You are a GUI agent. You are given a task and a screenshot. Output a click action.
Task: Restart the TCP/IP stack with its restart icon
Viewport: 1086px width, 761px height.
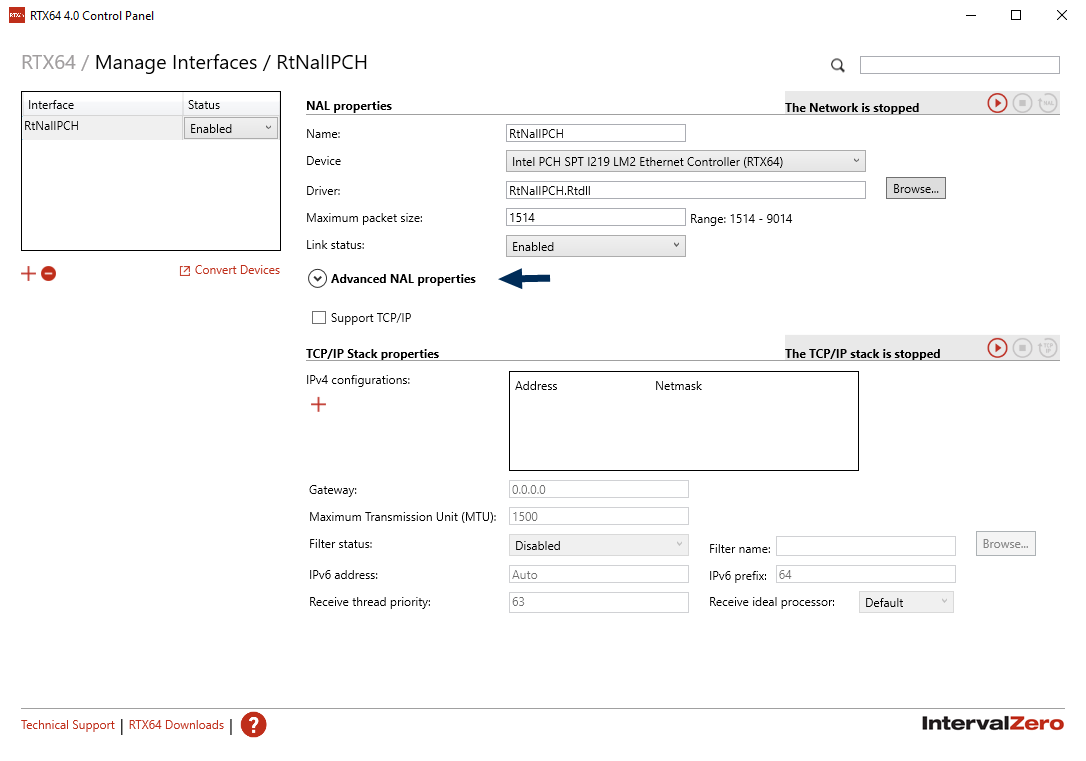[1047, 348]
